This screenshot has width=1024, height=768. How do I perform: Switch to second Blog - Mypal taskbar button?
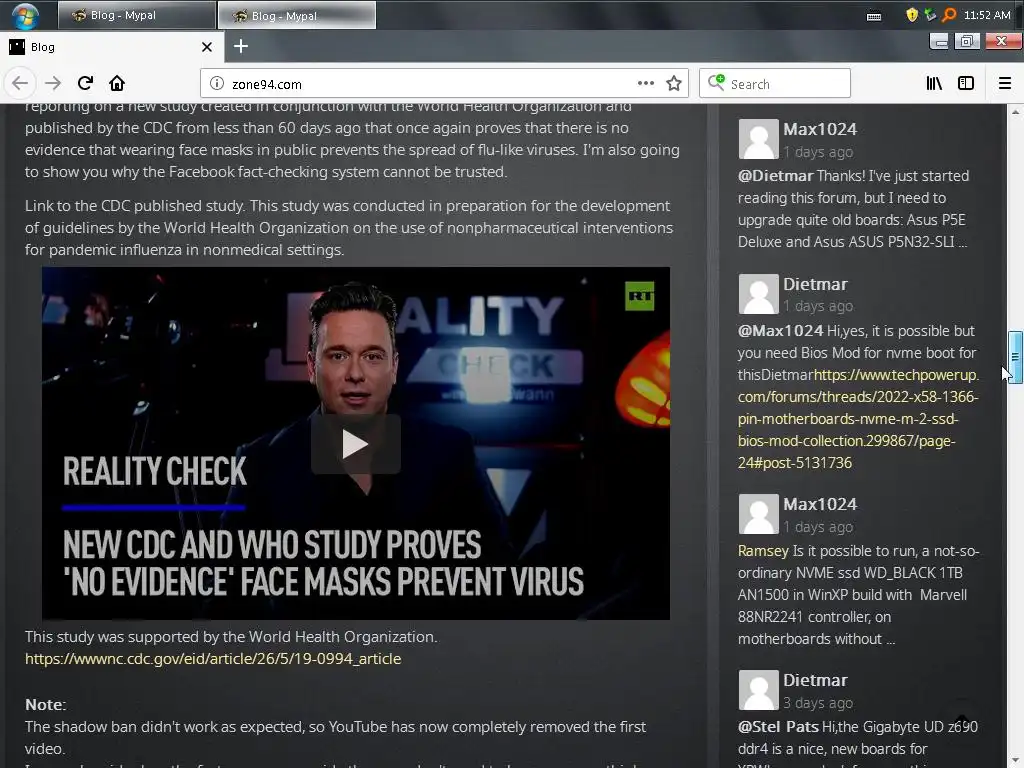pyautogui.click(x=296, y=15)
